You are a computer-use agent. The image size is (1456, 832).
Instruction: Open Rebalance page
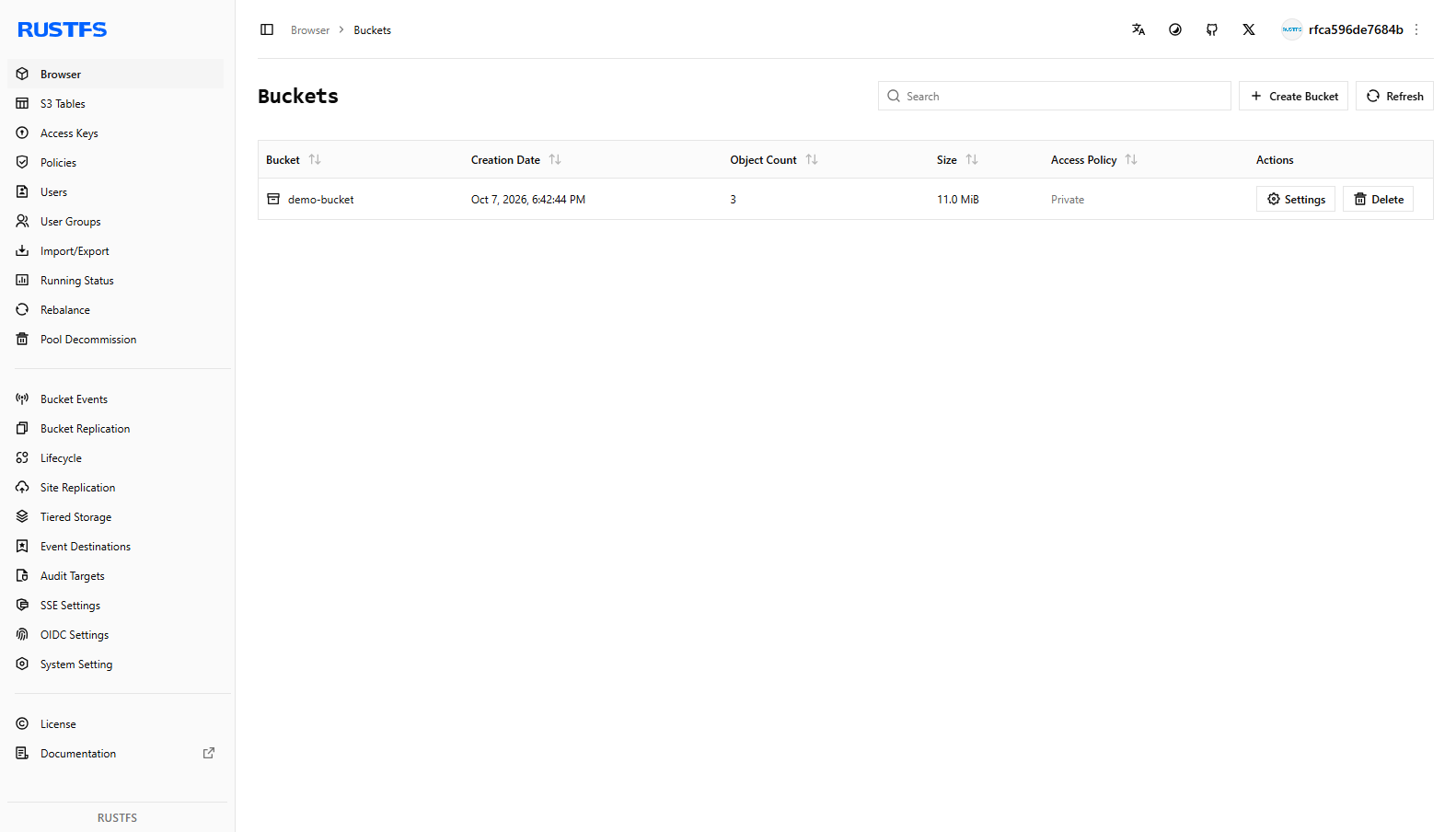pyautogui.click(x=116, y=309)
